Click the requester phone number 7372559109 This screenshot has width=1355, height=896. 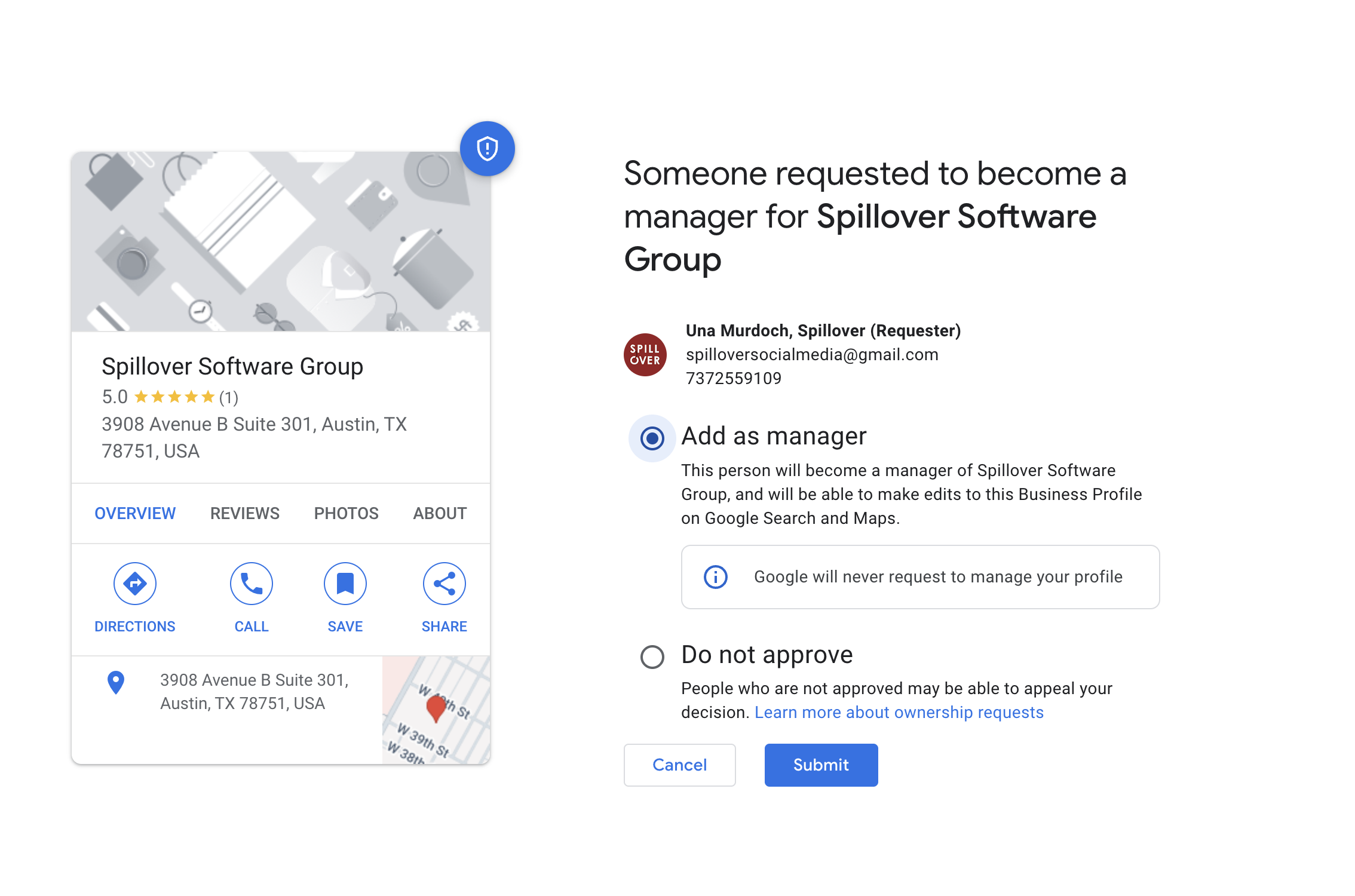click(734, 379)
